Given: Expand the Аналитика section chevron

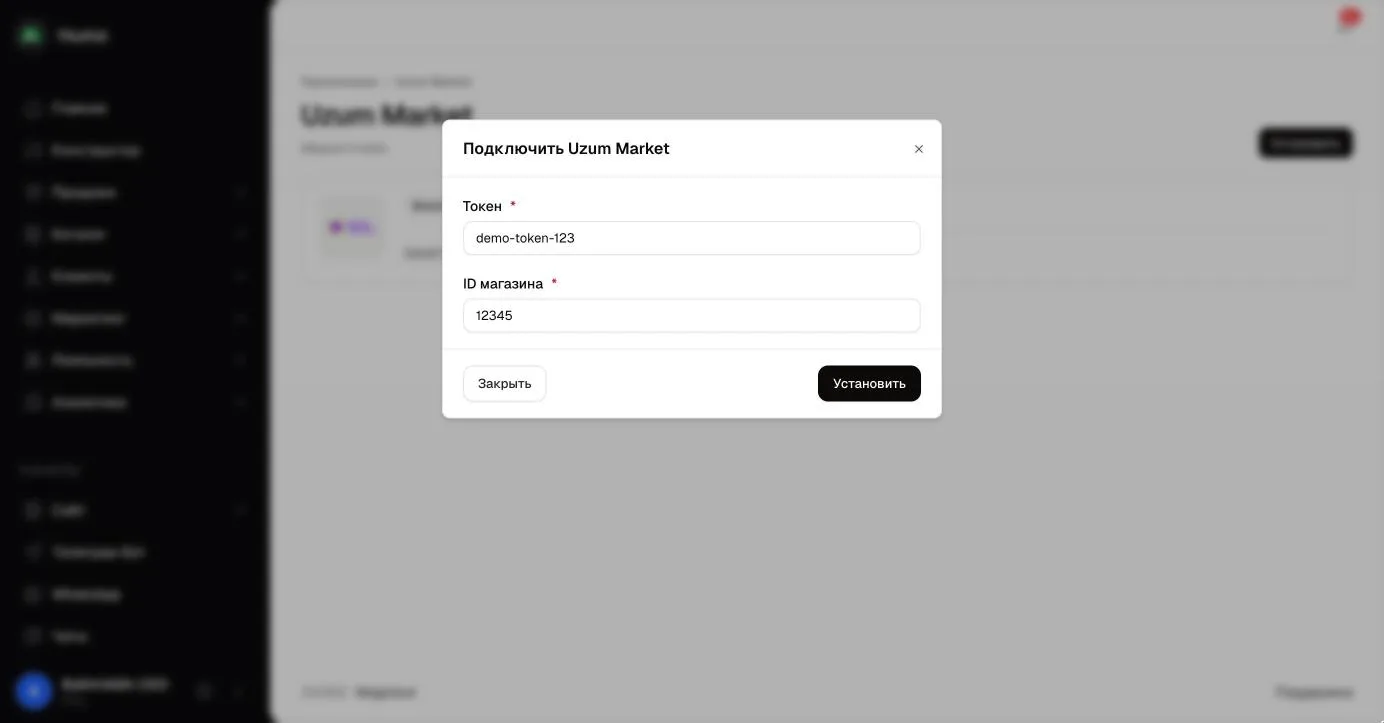Looking at the screenshot, I should coord(241,402).
